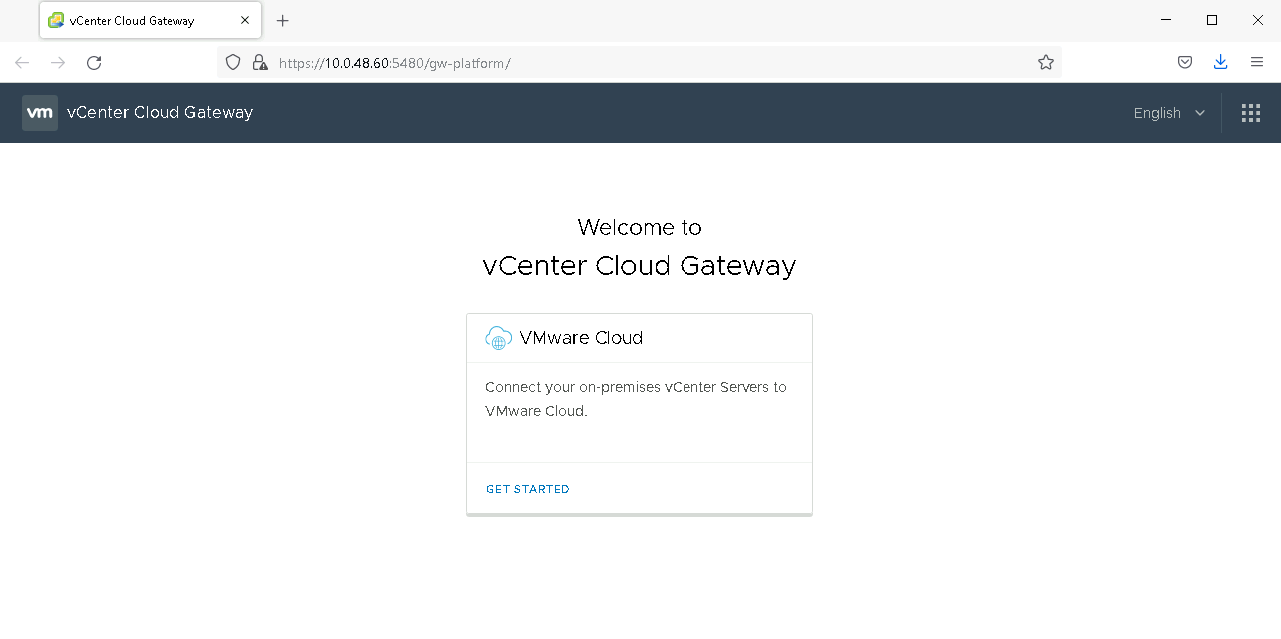Go back to the previous page
Image resolution: width=1281 pixels, height=639 pixels.
[22, 63]
